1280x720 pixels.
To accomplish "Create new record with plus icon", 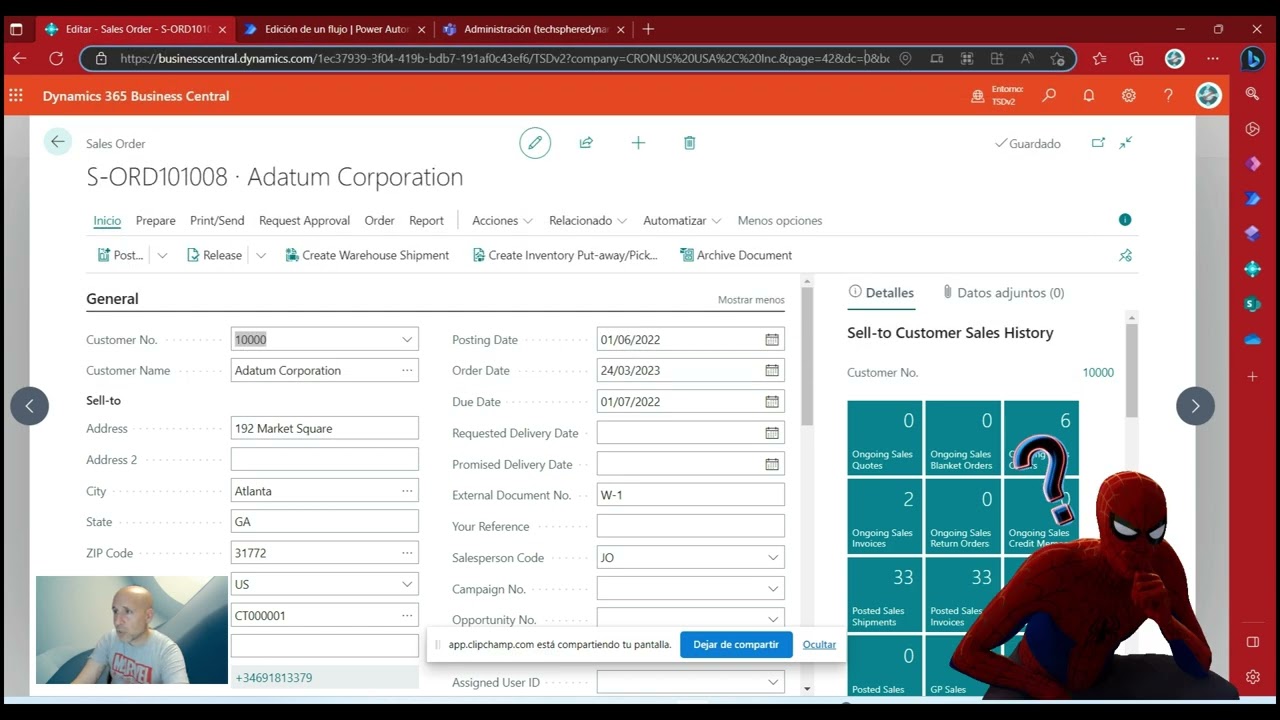I will [x=638, y=143].
